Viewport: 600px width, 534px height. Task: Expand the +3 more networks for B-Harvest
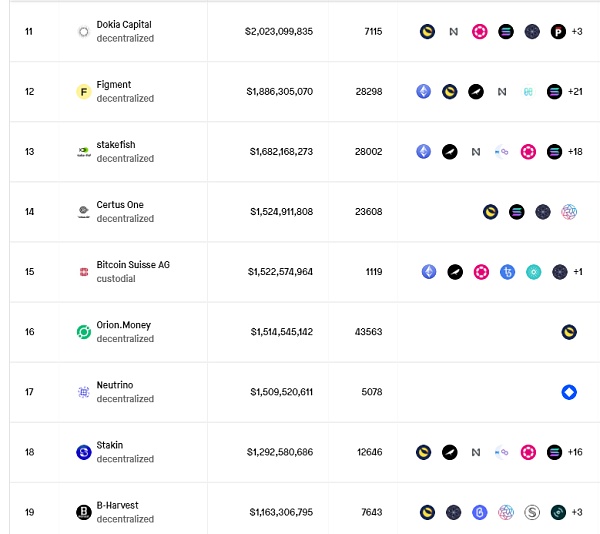pos(577,512)
